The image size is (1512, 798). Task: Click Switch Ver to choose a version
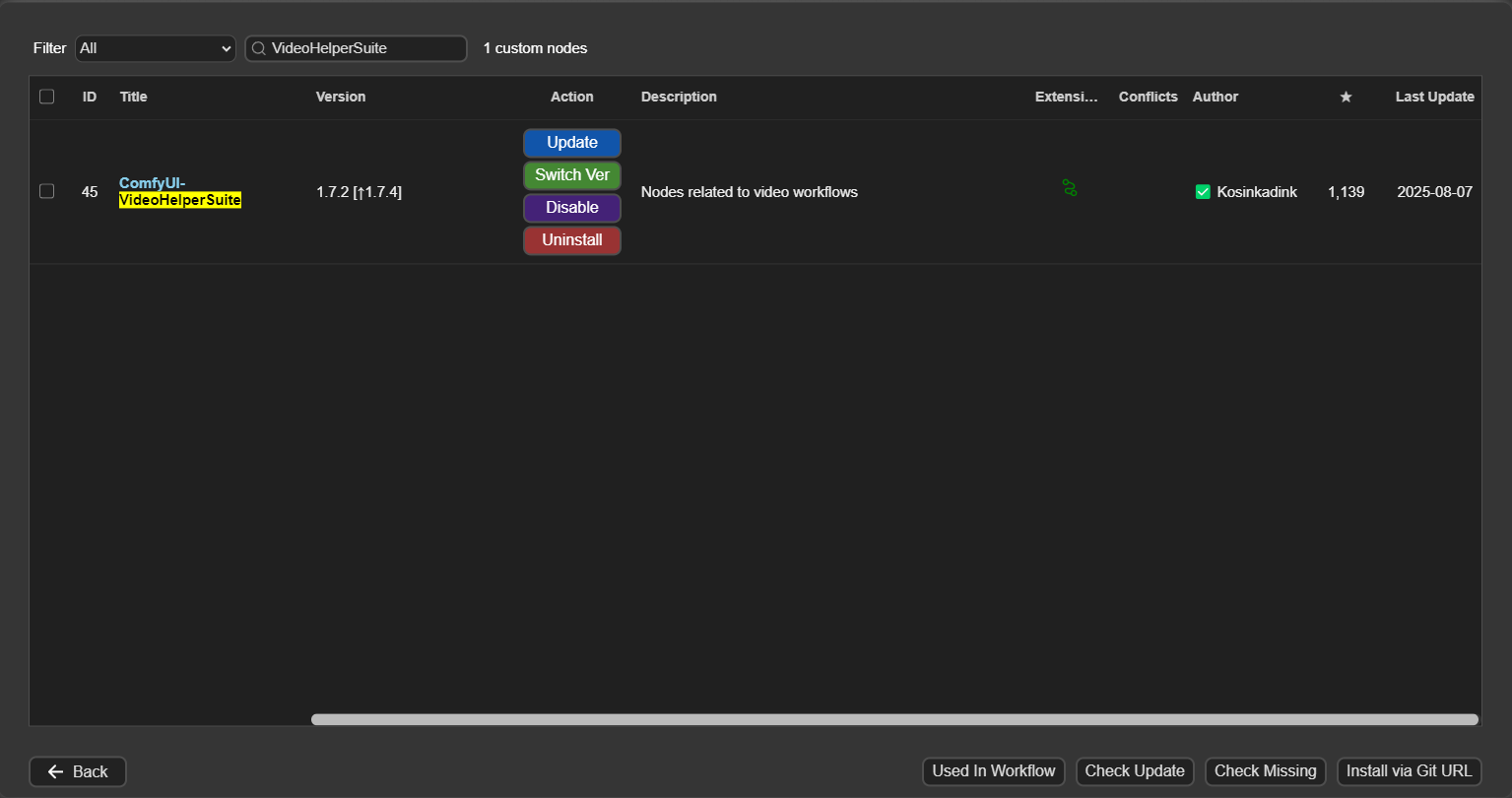pyautogui.click(x=571, y=175)
